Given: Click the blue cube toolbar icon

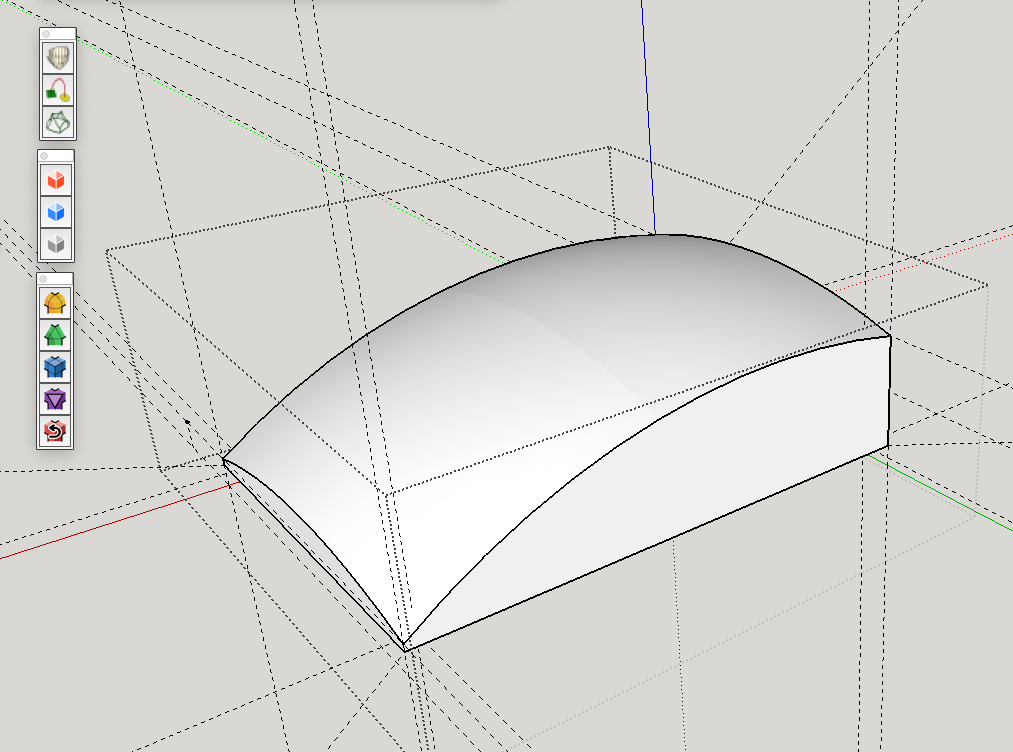Looking at the screenshot, I should pos(56,212).
